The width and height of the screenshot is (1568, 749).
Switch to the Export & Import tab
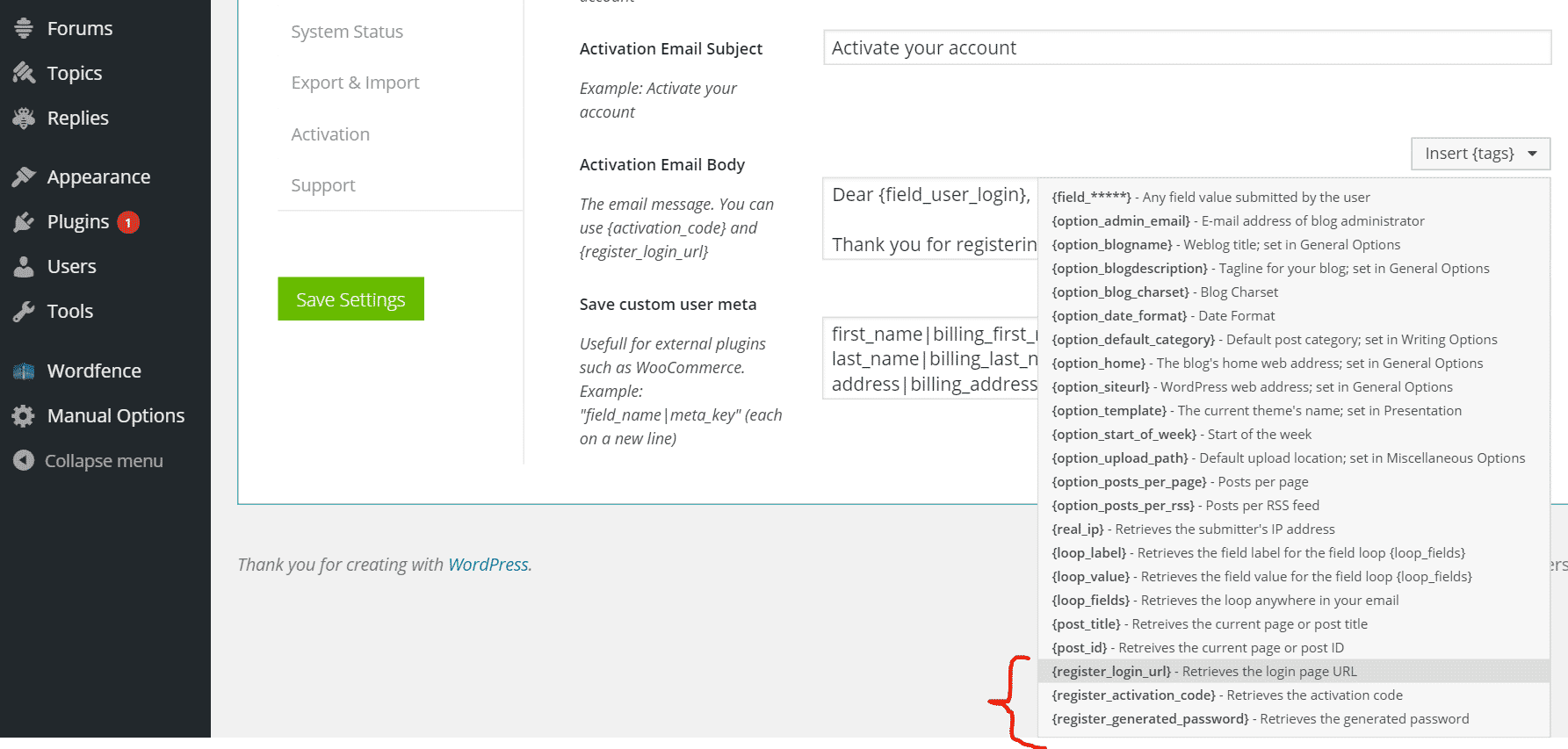click(x=355, y=83)
